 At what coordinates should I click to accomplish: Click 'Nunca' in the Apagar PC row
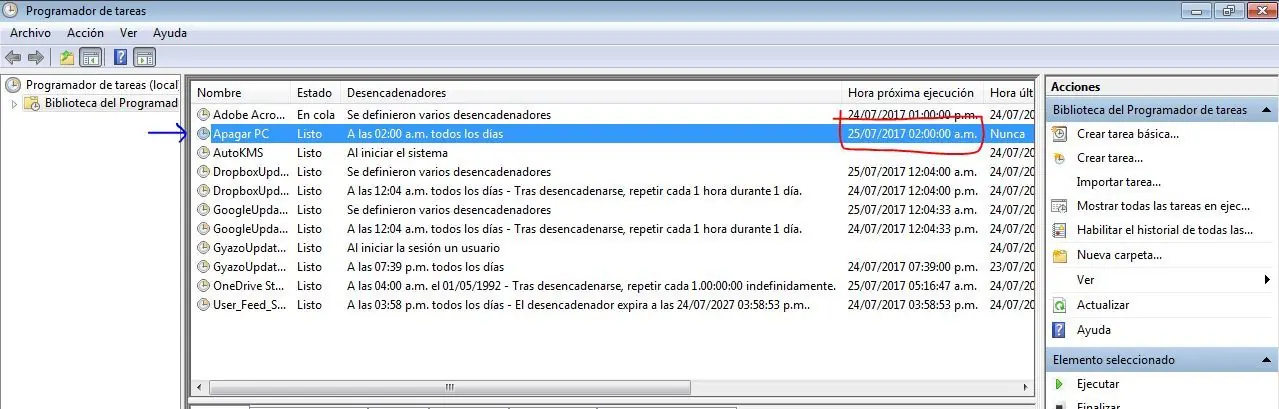(1007, 134)
